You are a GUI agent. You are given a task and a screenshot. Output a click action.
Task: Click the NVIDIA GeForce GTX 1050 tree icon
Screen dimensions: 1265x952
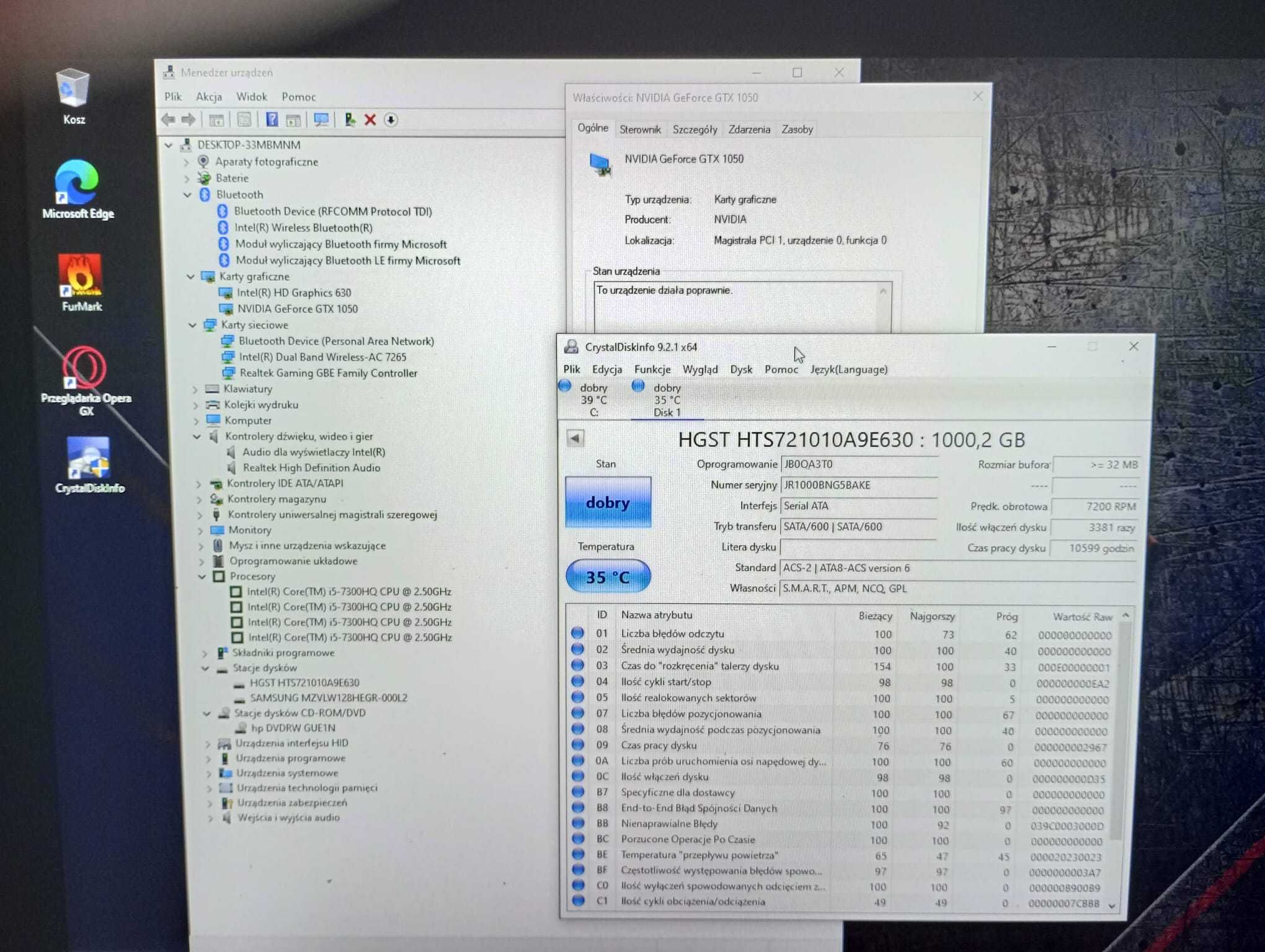click(x=226, y=309)
